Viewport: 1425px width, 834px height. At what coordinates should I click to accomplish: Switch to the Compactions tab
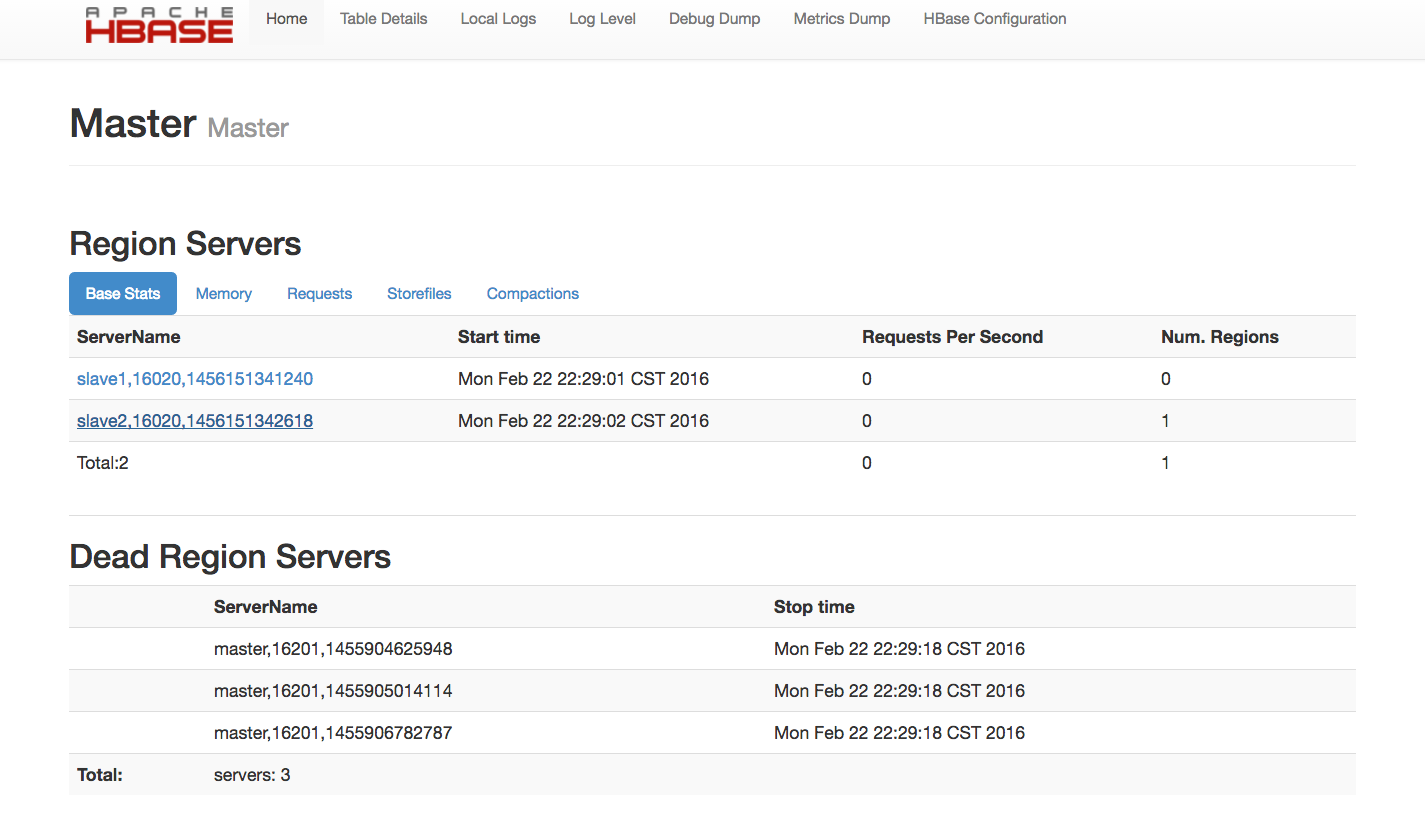tap(532, 294)
